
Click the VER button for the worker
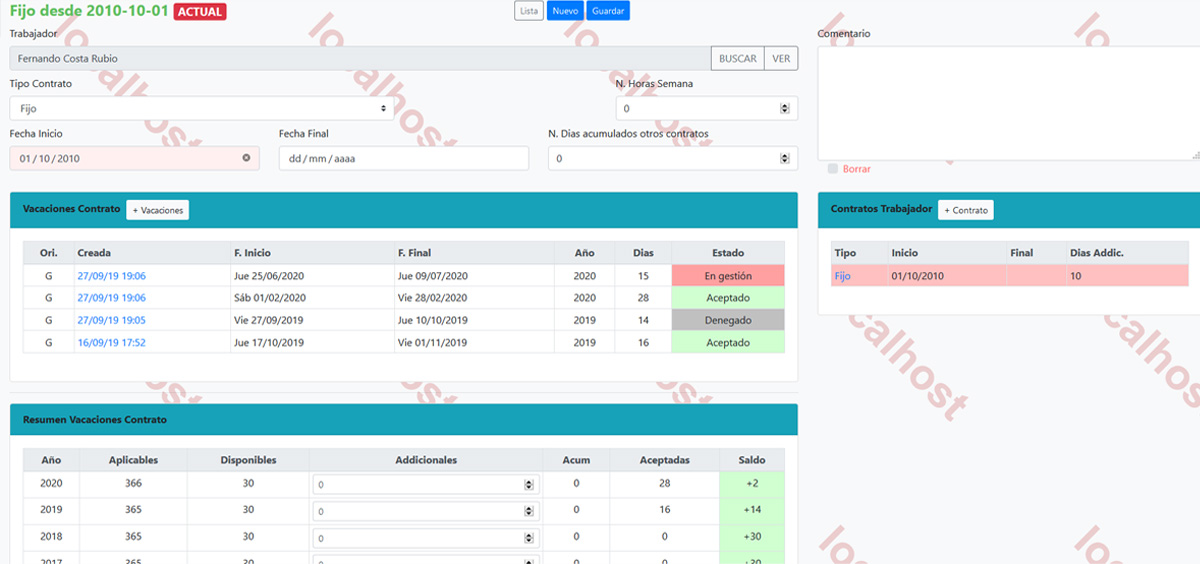[x=781, y=59]
